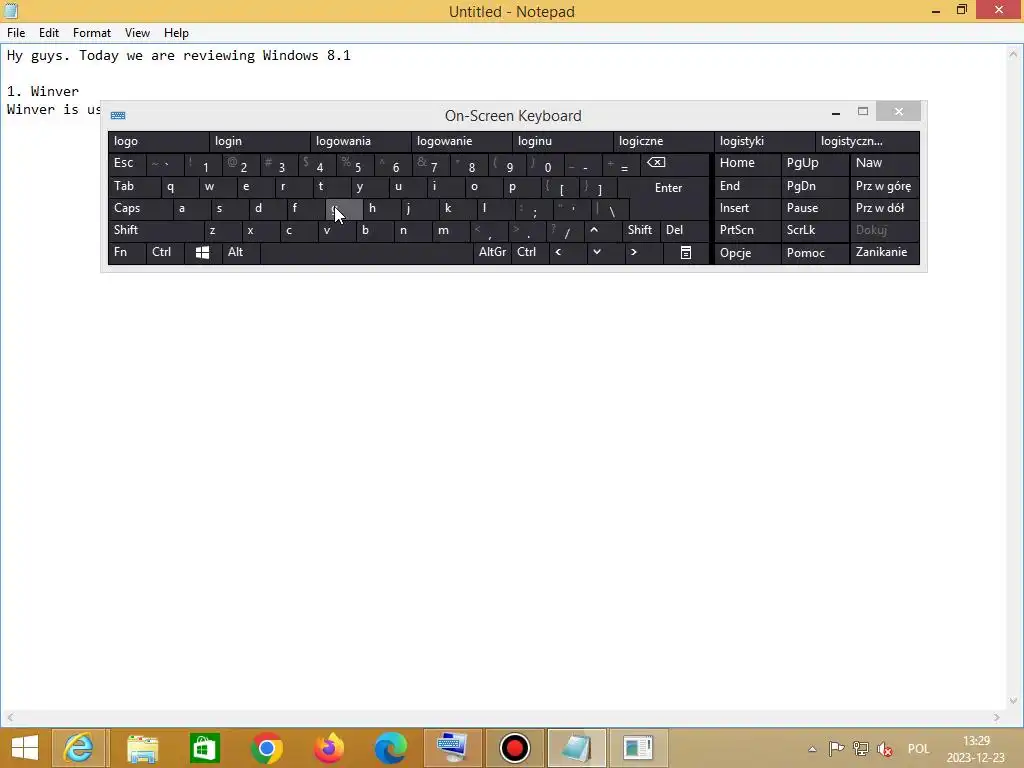Toggle the AltGr key on keyboard
Image resolution: width=1024 pixels, height=768 pixels.
[x=492, y=252]
